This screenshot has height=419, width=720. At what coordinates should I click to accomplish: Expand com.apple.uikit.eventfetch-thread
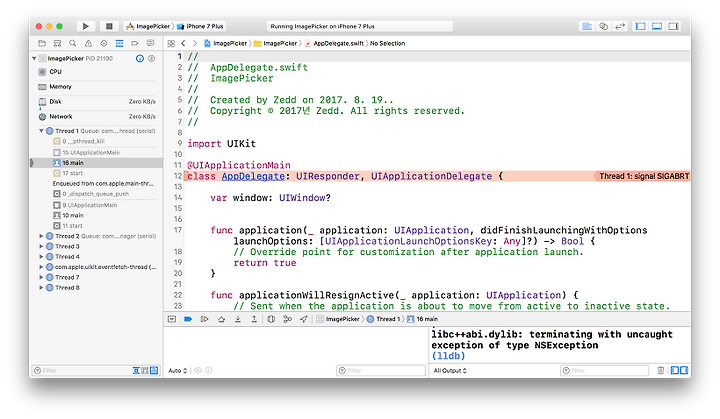pyautogui.click(x=41, y=267)
